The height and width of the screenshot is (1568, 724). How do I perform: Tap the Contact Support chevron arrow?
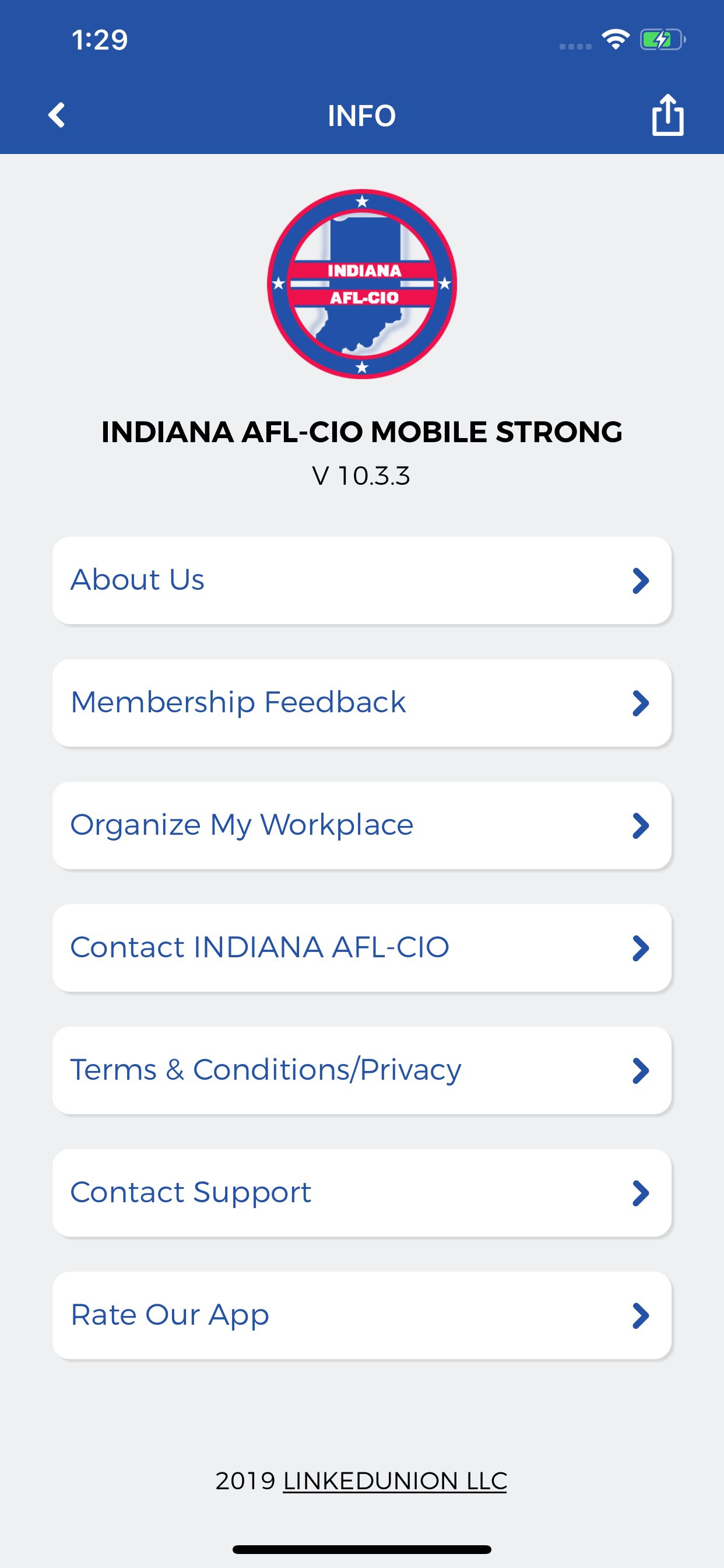(x=641, y=1193)
